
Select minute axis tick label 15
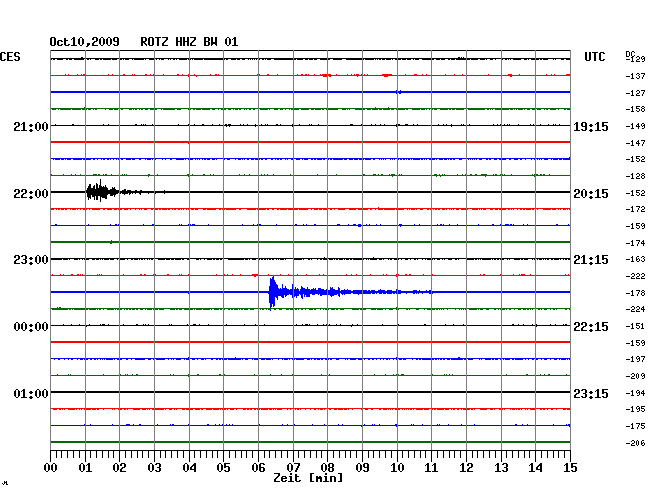click(x=570, y=468)
